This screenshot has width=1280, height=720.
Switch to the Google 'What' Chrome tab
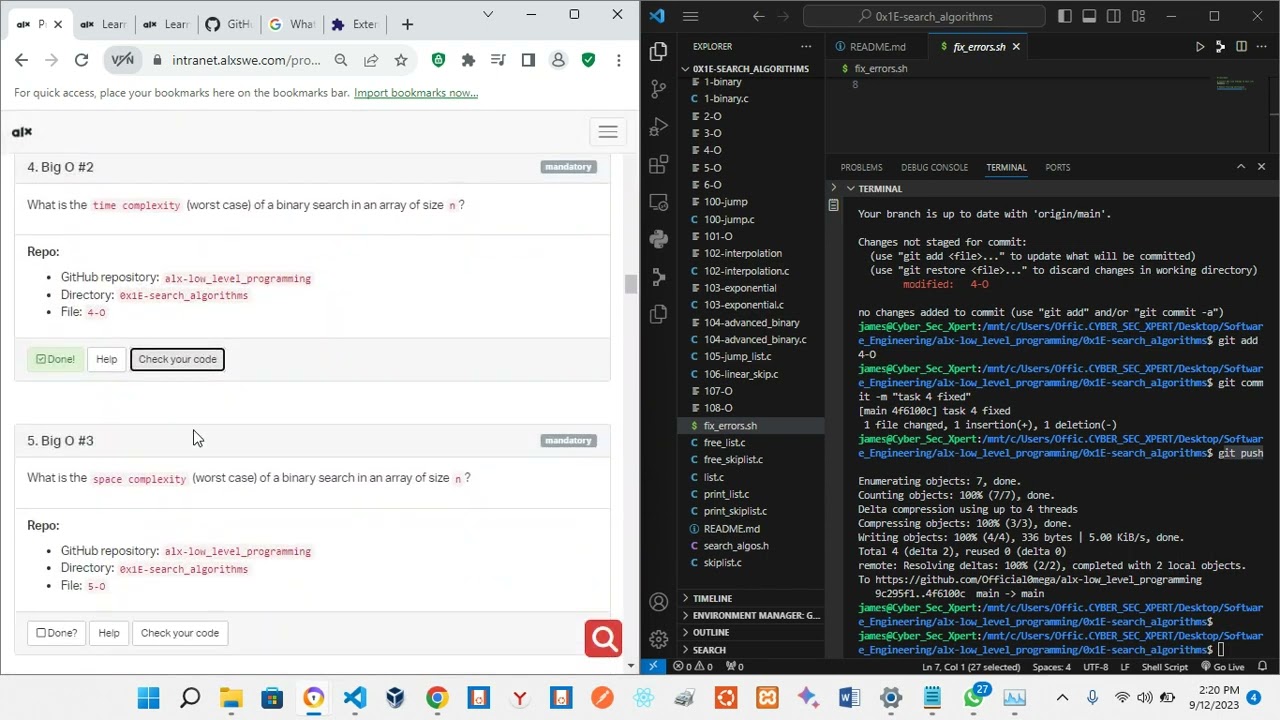click(293, 24)
